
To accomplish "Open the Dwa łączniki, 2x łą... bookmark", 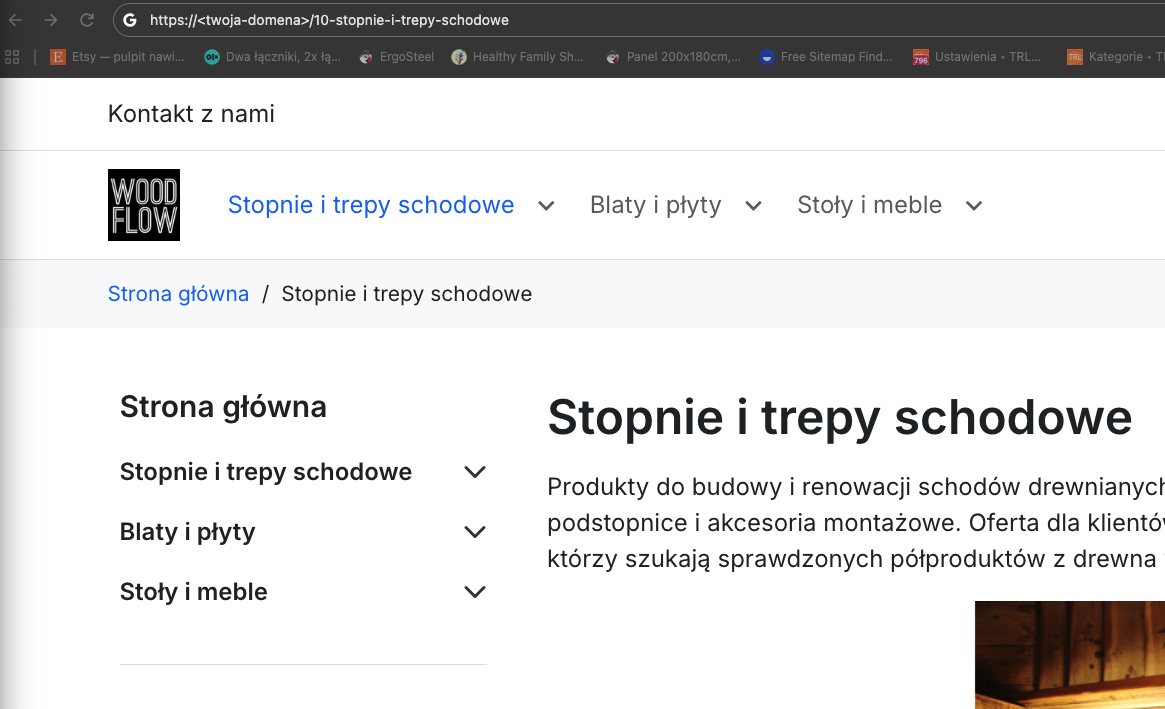I will [x=273, y=56].
